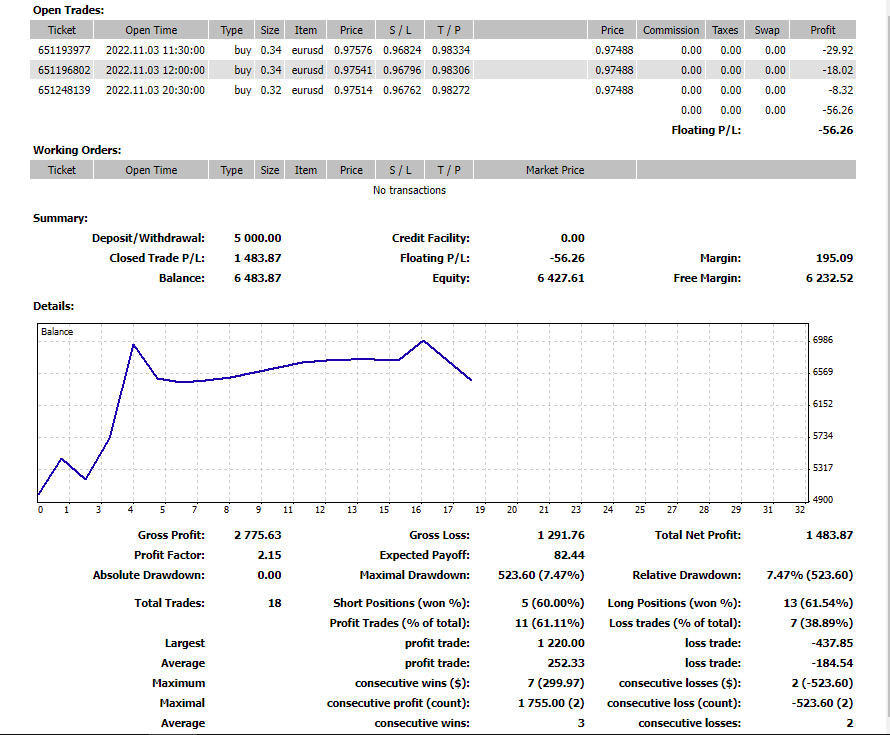
Task: Click the Floating P/L total -56.26 in Open Trades
Action: click(x=836, y=130)
